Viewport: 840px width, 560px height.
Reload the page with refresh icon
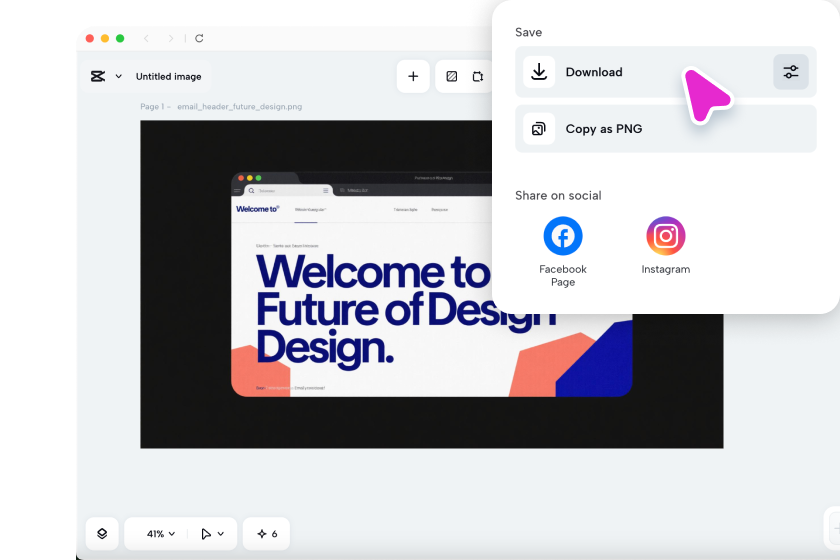[199, 38]
